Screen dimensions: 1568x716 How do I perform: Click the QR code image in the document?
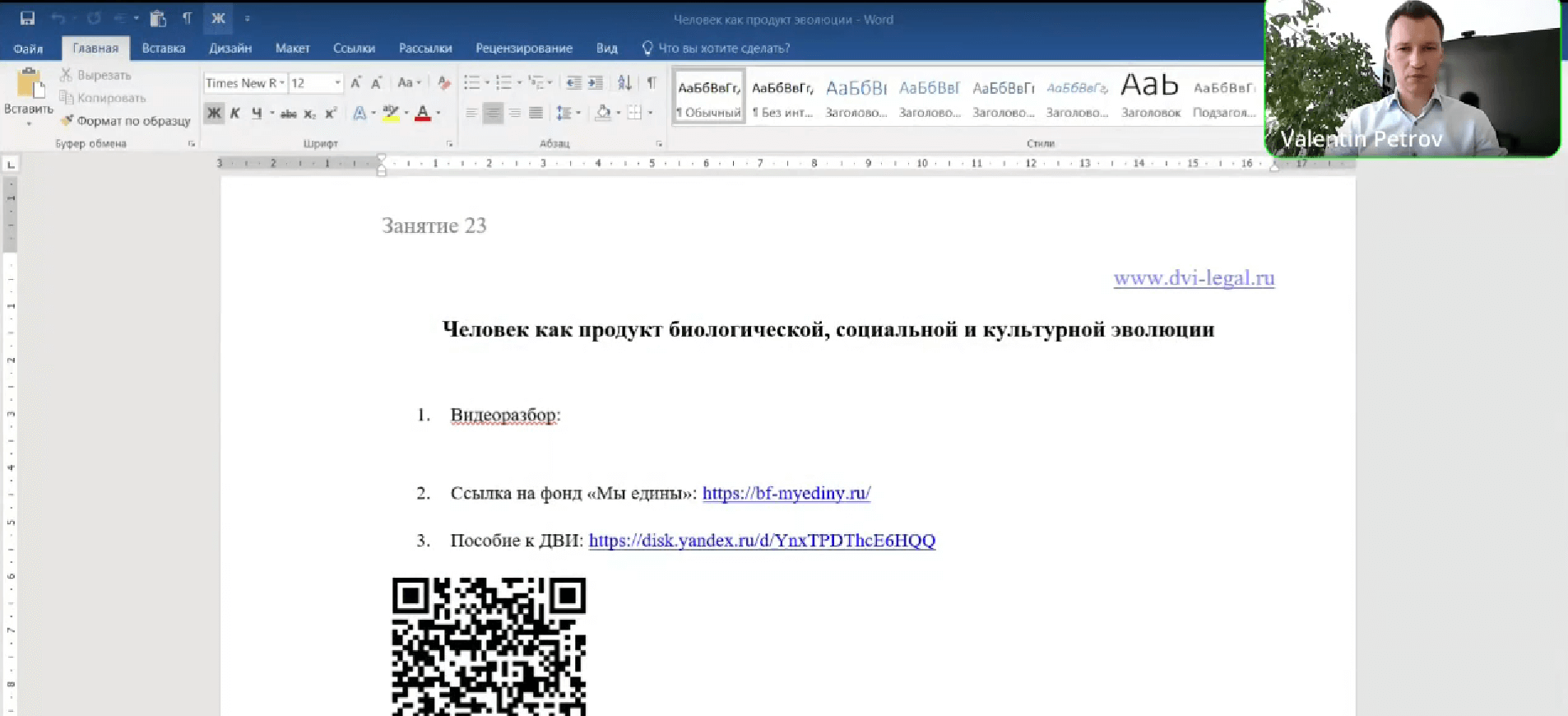(489, 646)
